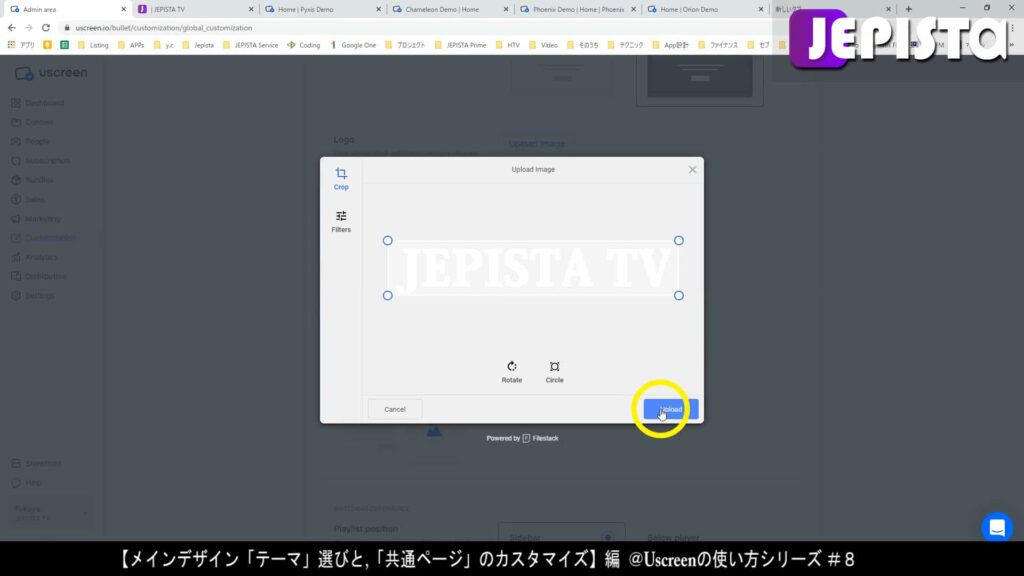Open the Coding bookmark
The height and width of the screenshot is (576, 1024).
click(x=304, y=45)
